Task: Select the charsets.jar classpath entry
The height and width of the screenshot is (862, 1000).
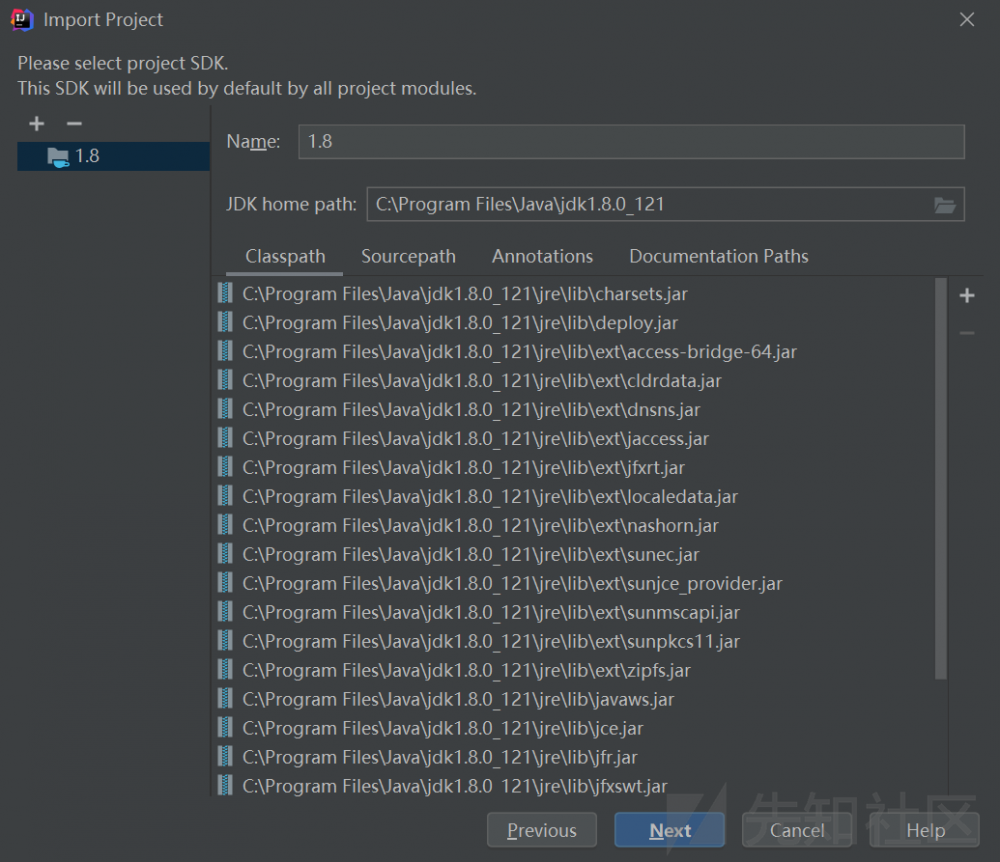Action: click(x=574, y=294)
